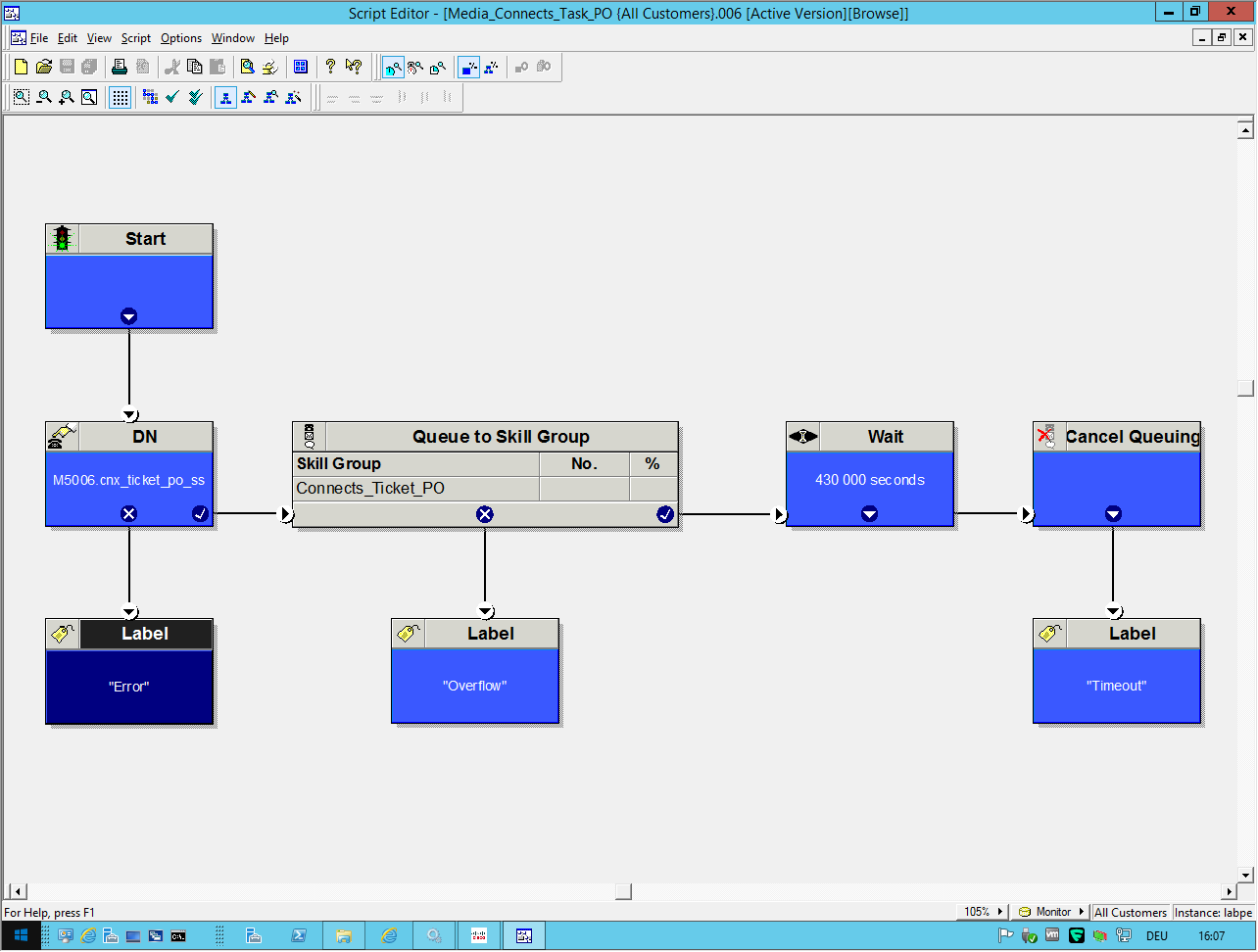This screenshot has width=1258, height=952.
Task: Toggle the Show Grid dotted button
Action: point(120,97)
